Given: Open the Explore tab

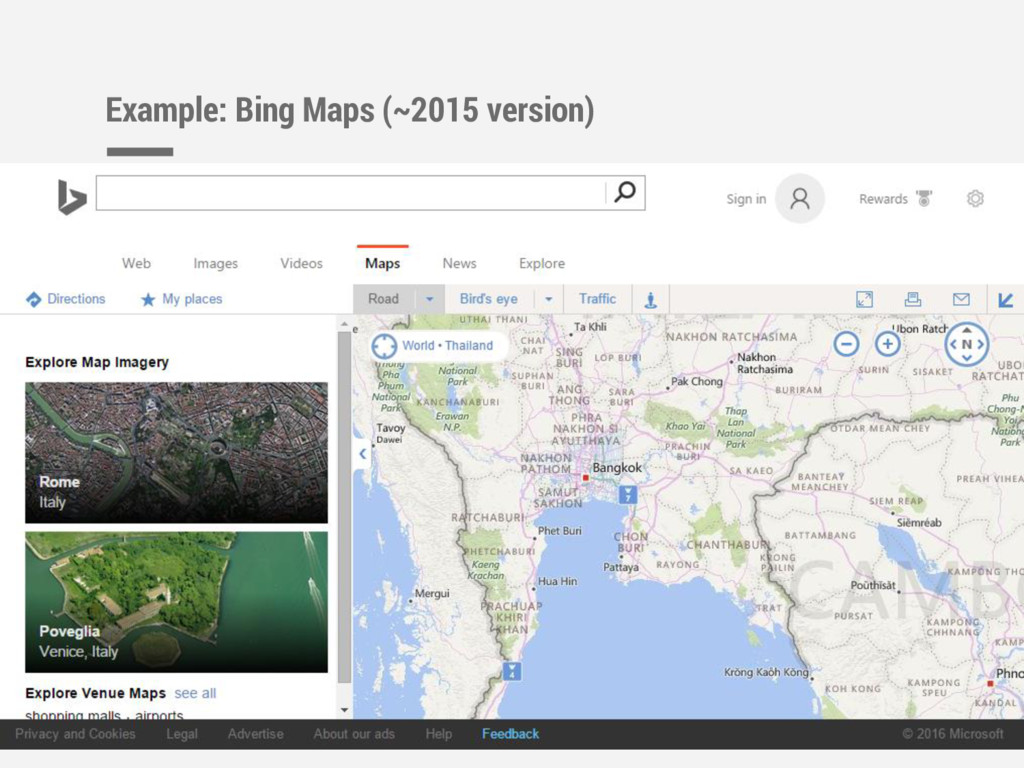Looking at the screenshot, I should tap(541, 263).
